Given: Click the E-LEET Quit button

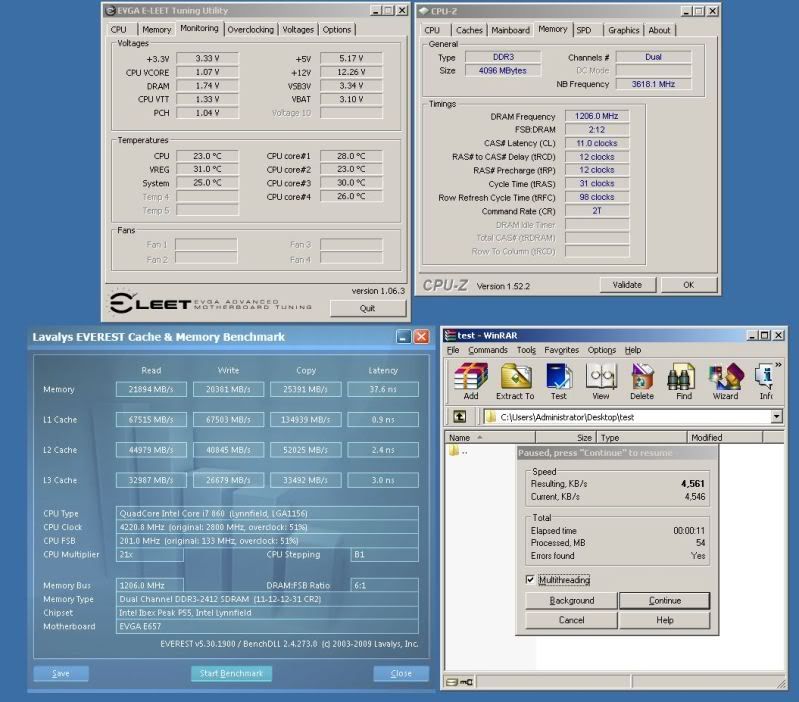Looking at the screenshot, I should click(x=368, y=308).
